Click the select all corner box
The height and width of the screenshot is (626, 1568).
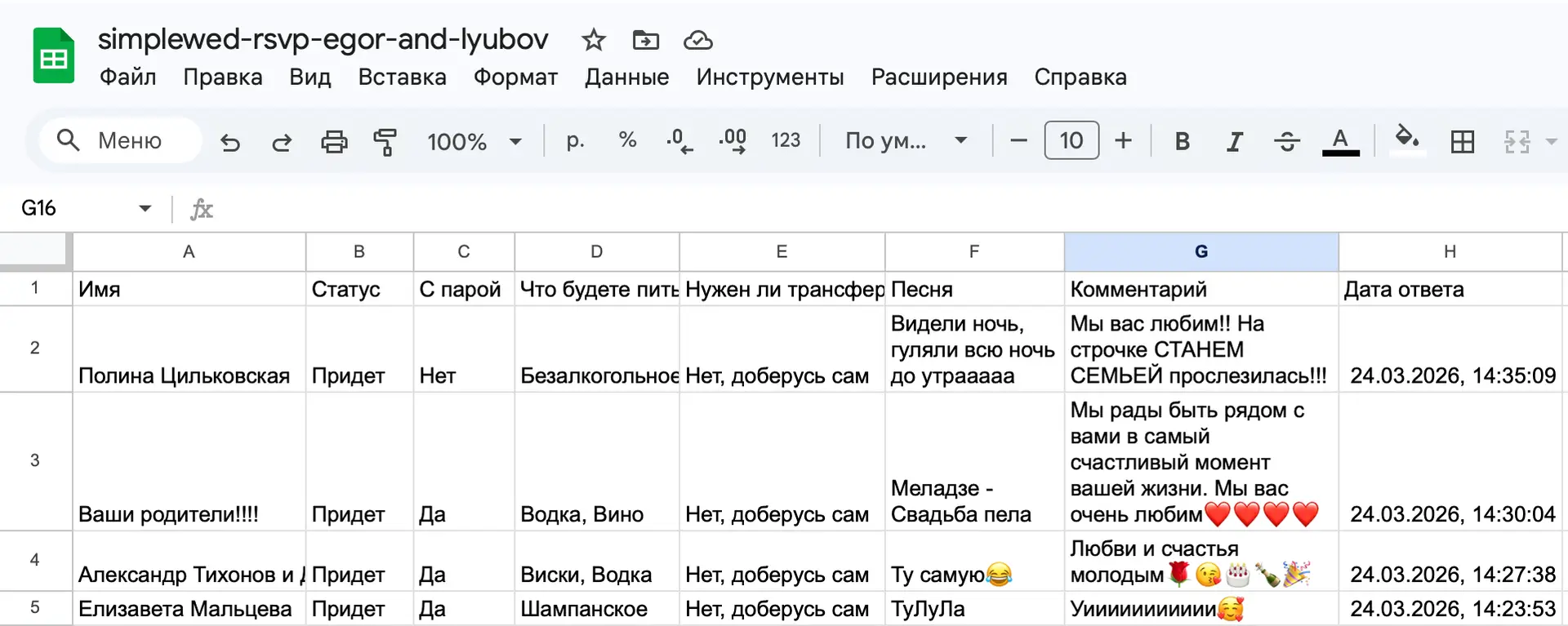click(x=35, y=251)
